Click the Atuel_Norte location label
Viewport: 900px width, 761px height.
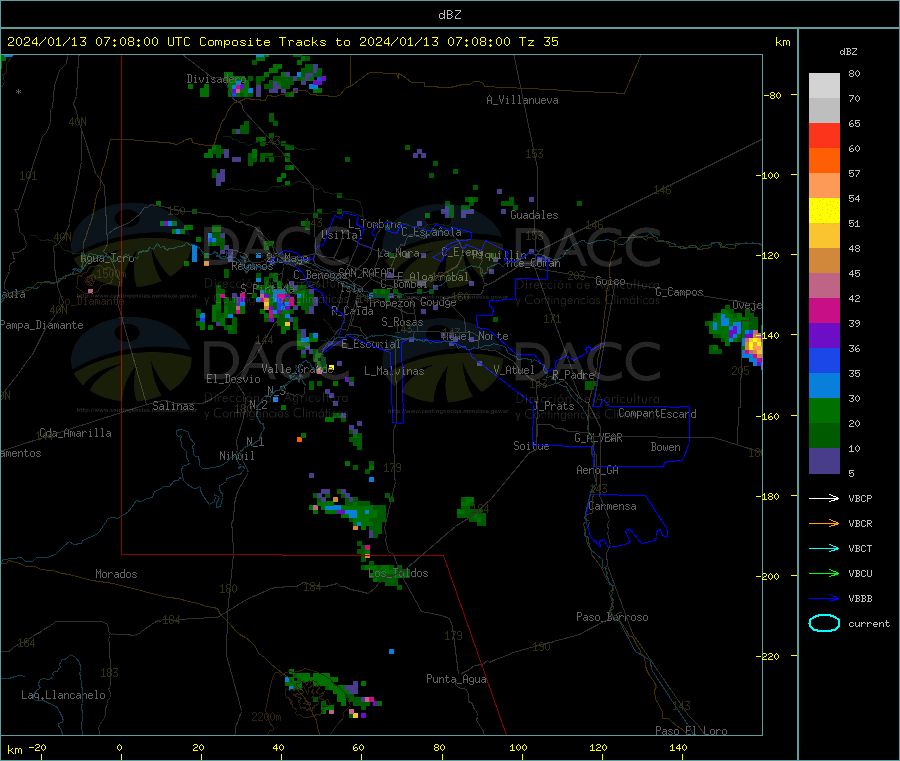[x=475, y=336]
